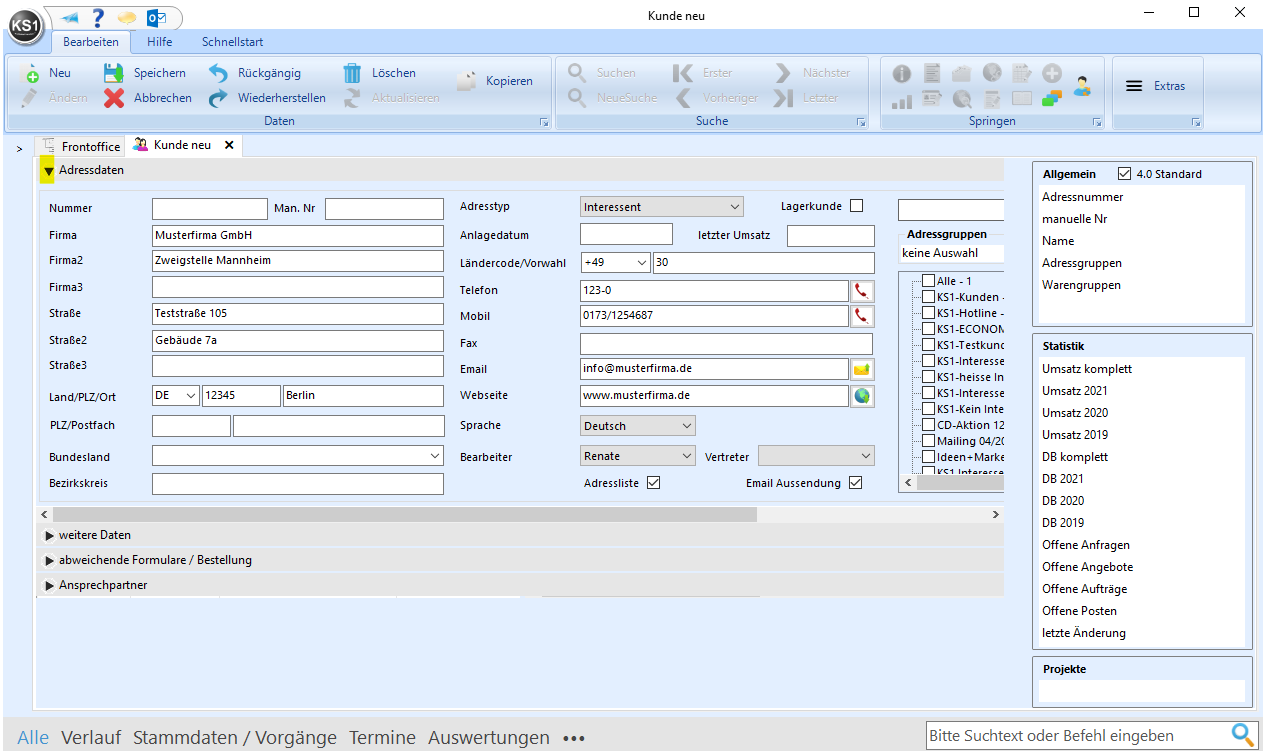Click the Löschen trash icon

[x=352, y=73]
